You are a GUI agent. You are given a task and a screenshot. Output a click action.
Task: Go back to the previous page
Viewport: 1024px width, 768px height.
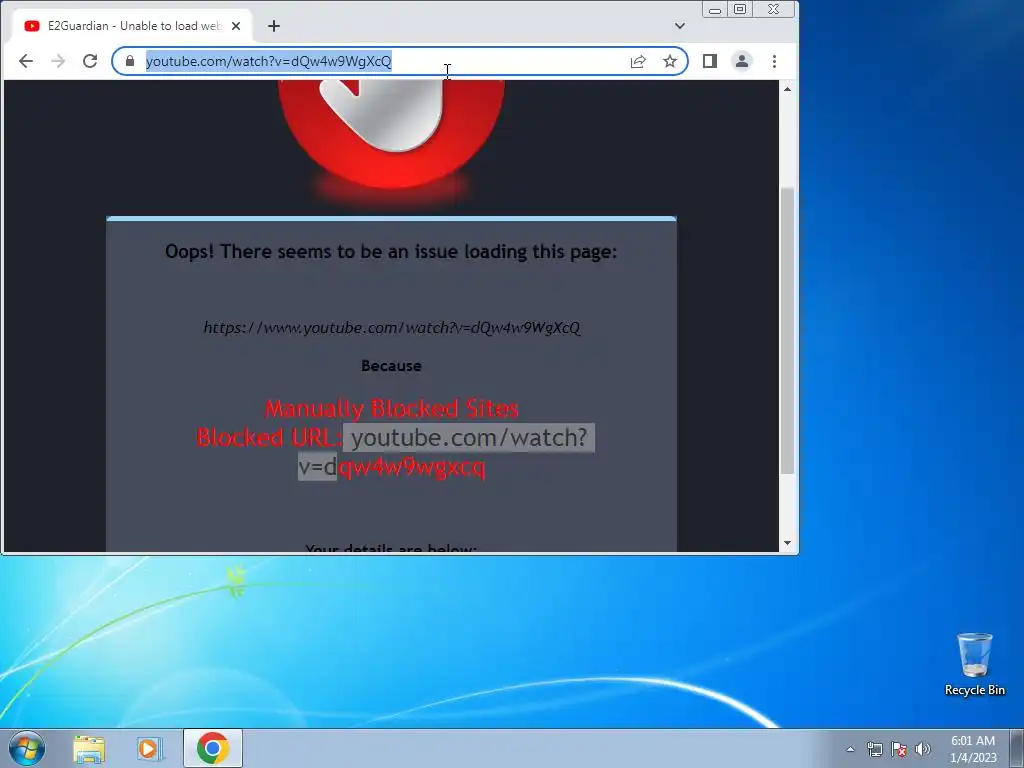[26, 61]
